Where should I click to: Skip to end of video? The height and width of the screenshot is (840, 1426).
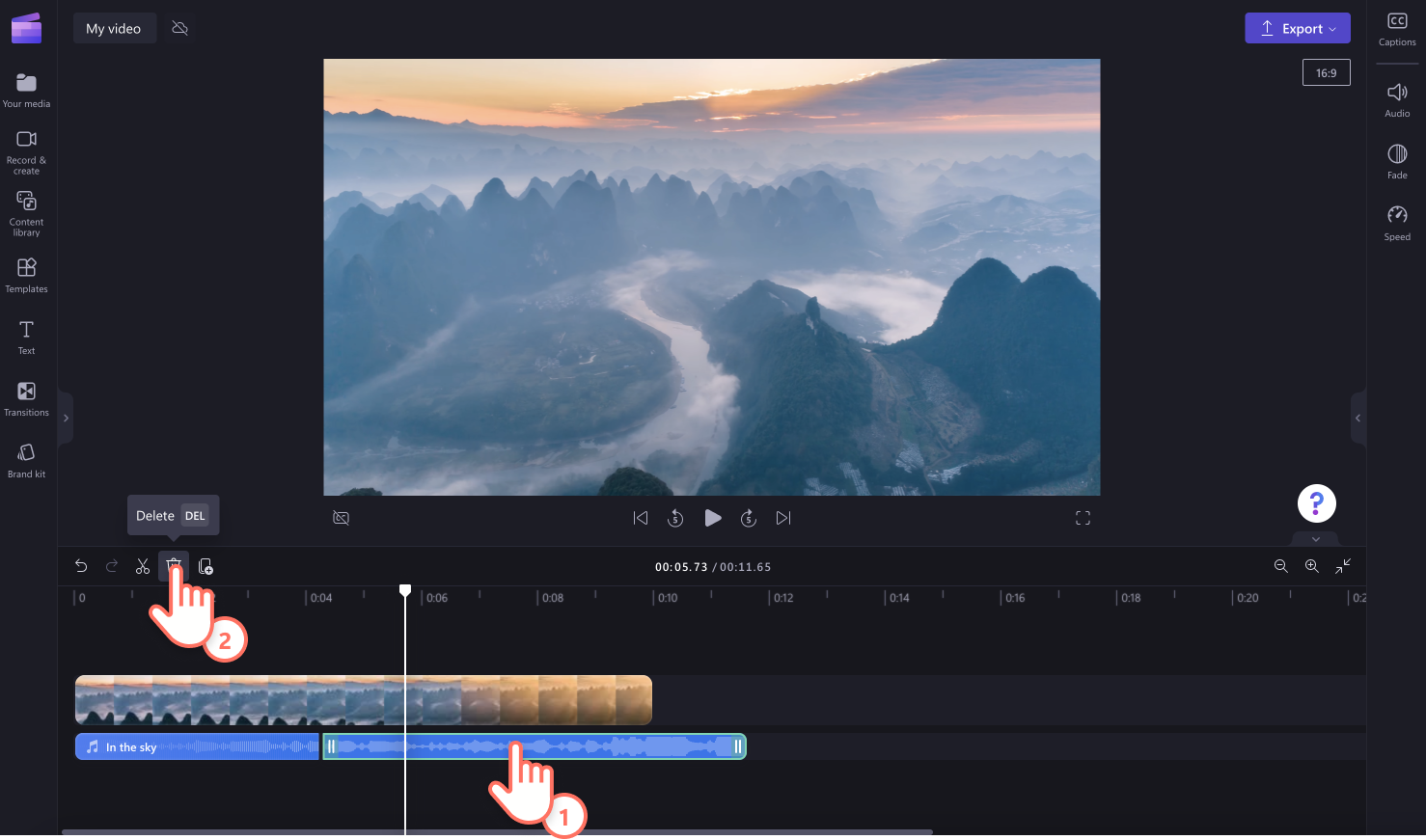click(x=783, y=518)
